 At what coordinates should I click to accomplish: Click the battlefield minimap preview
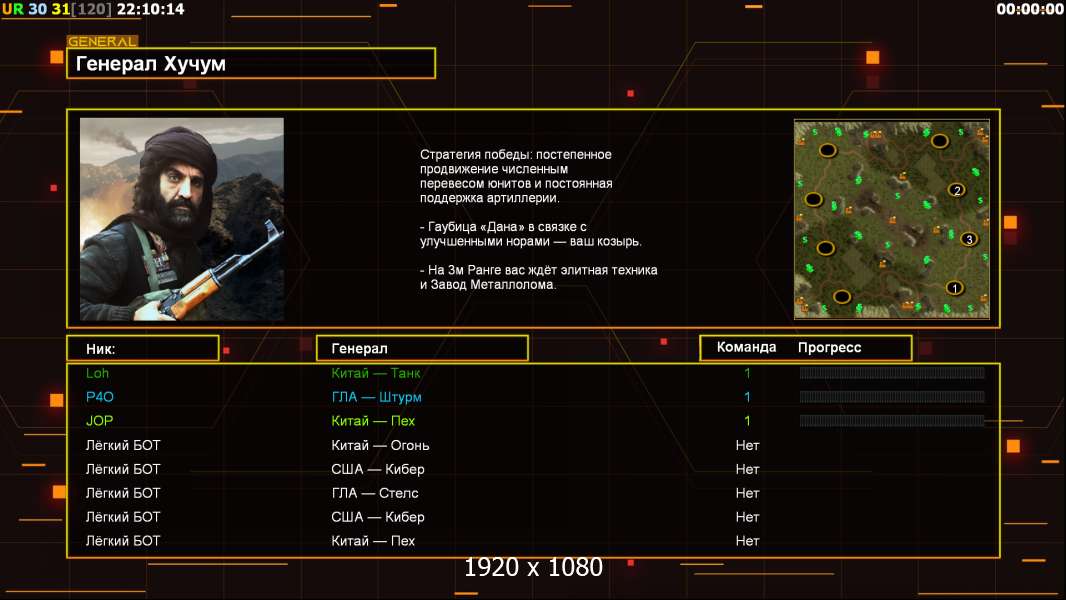pos(892,219)
